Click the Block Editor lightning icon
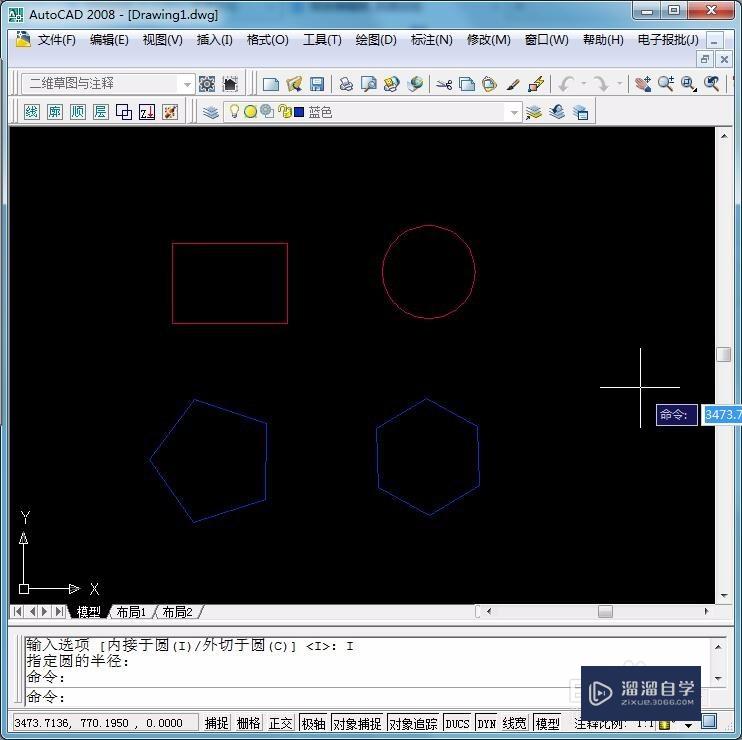742x740 pixels. click(x=536, y=84)
